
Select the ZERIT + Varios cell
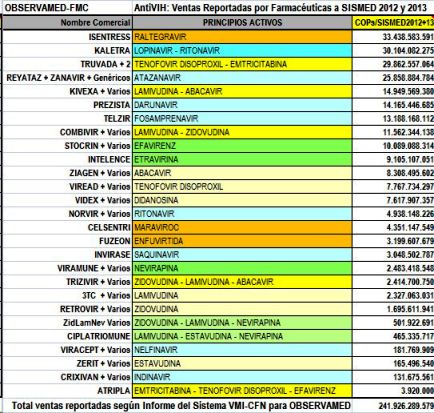coord(68,364)
